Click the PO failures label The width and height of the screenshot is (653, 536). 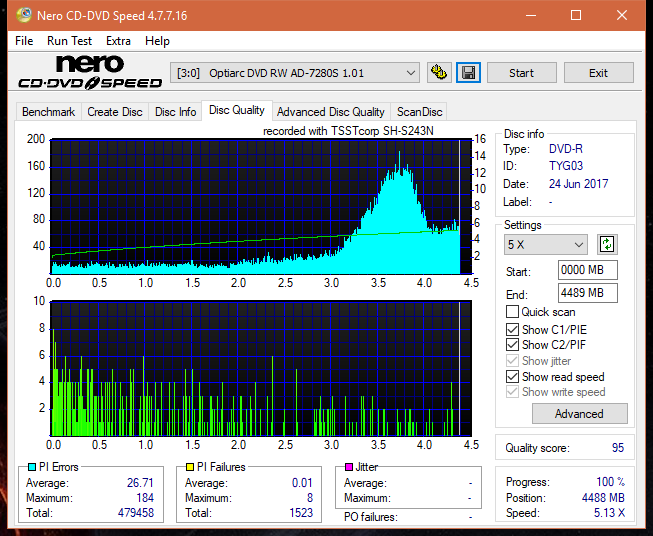(x=371, y=517)
